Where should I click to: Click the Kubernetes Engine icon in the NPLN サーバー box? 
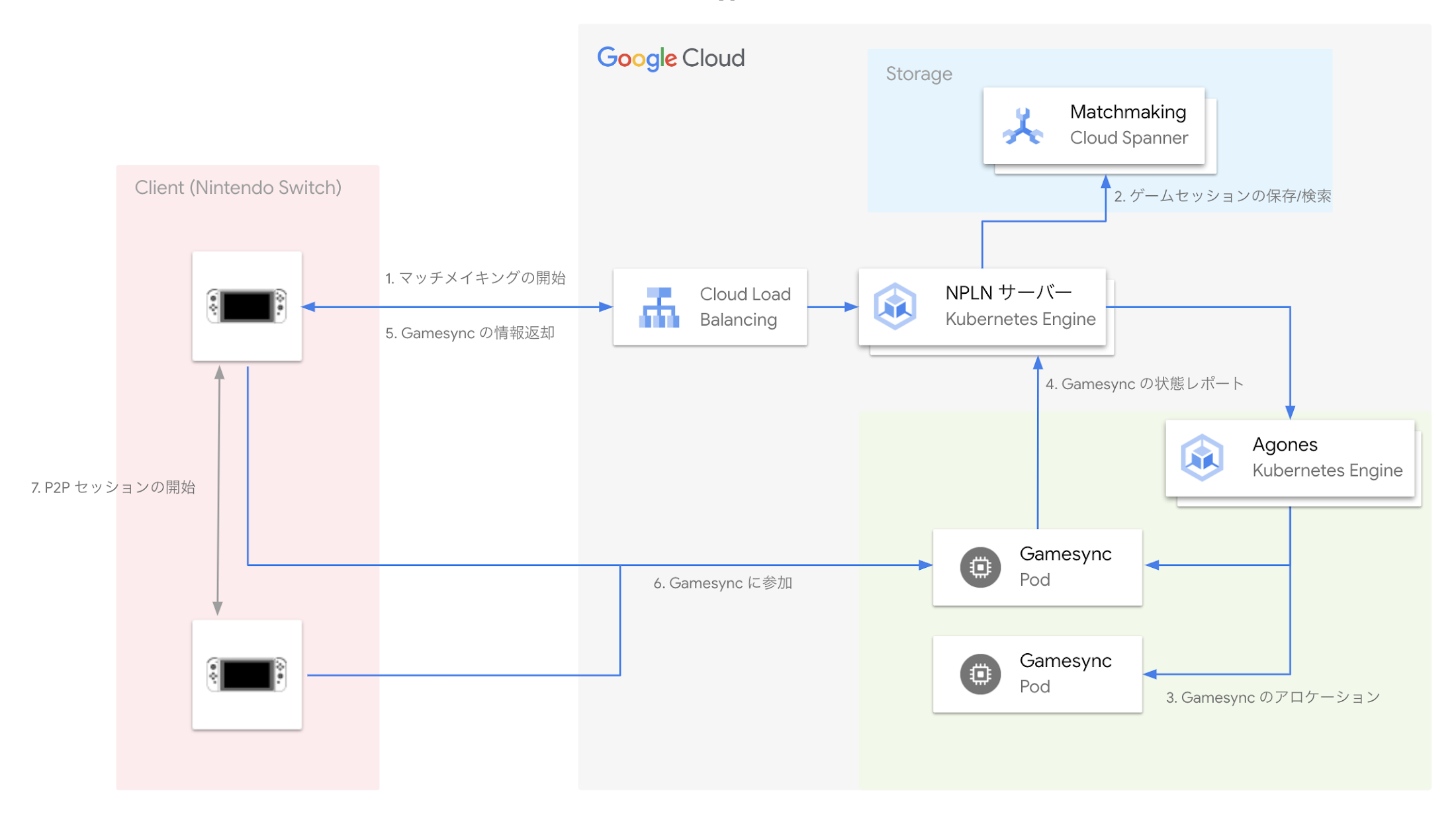[x=895, y=306]
